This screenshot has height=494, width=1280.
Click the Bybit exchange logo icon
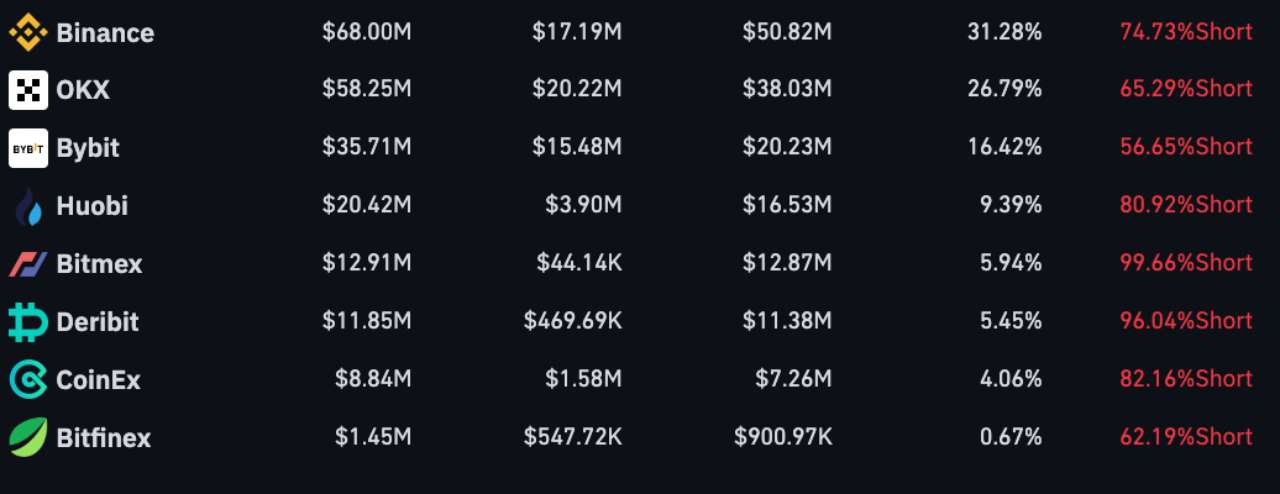pos(28,148)
